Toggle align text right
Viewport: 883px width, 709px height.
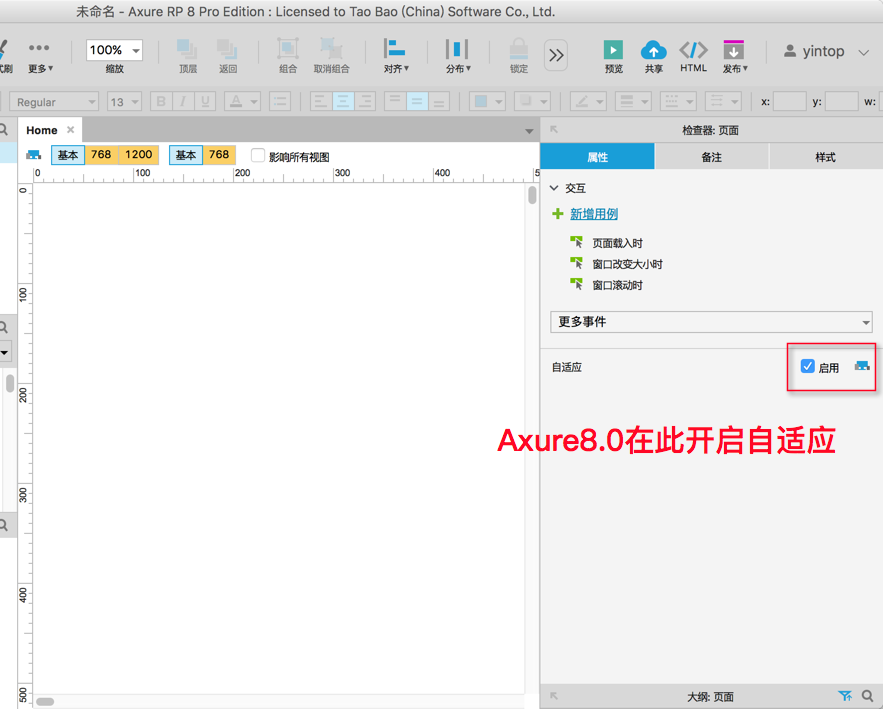point(365,102)
